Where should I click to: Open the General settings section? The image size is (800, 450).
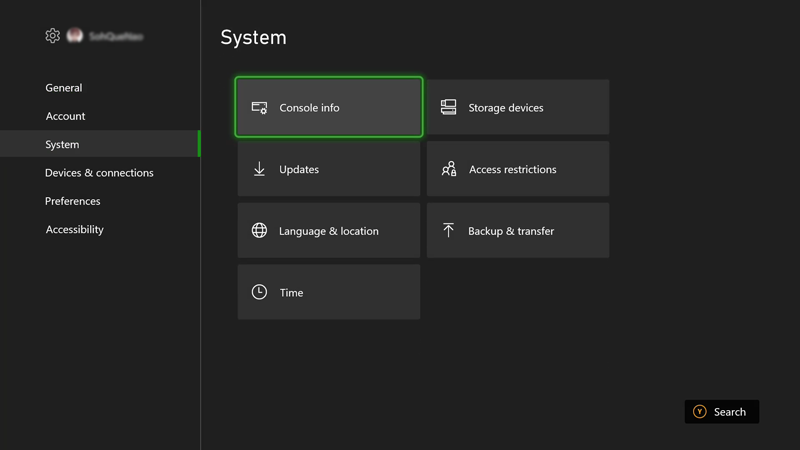point(64,88)
